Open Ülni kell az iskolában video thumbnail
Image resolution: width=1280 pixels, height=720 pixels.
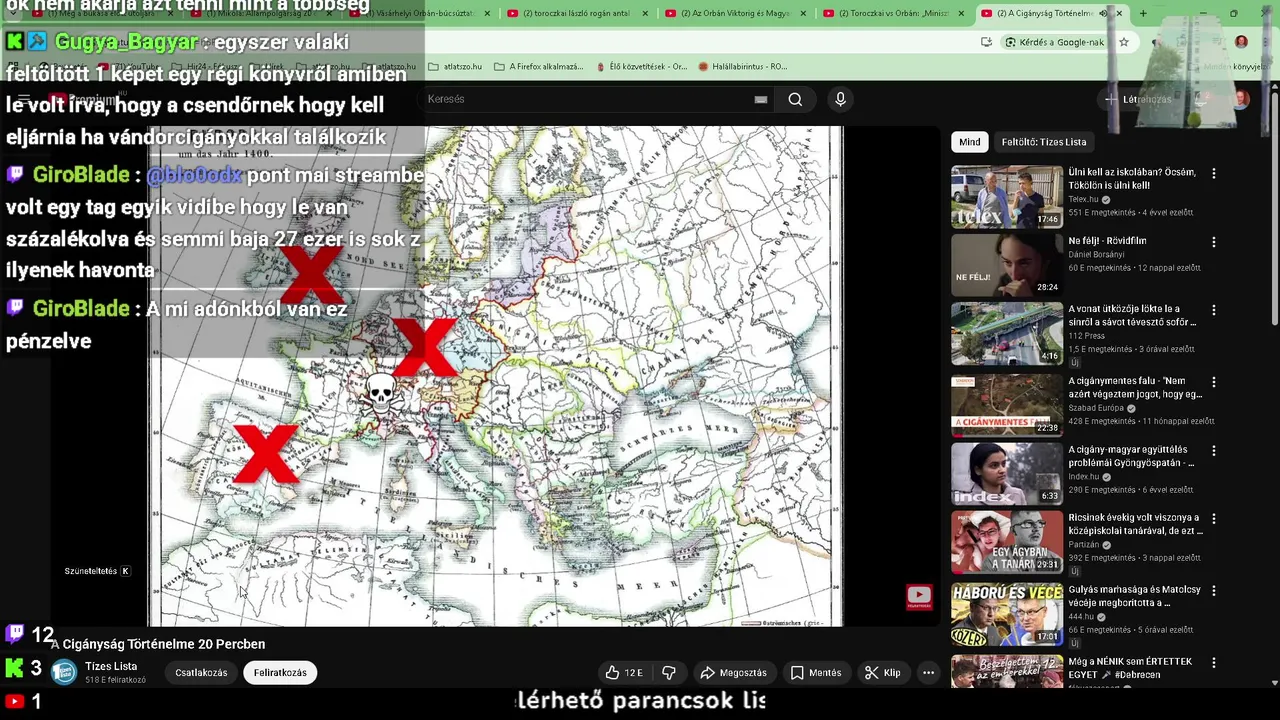[1006, 197]
